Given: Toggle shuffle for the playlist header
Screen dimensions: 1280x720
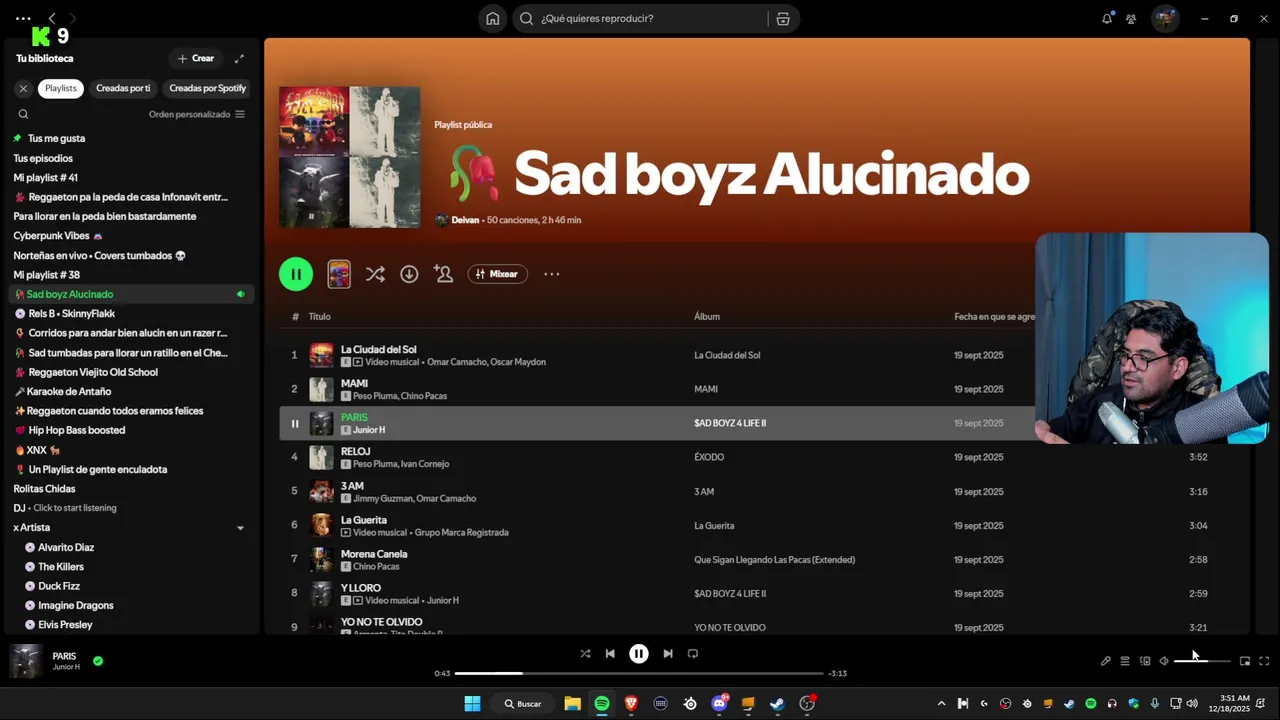Looking at the screenshot, I should tap(375, 274).
